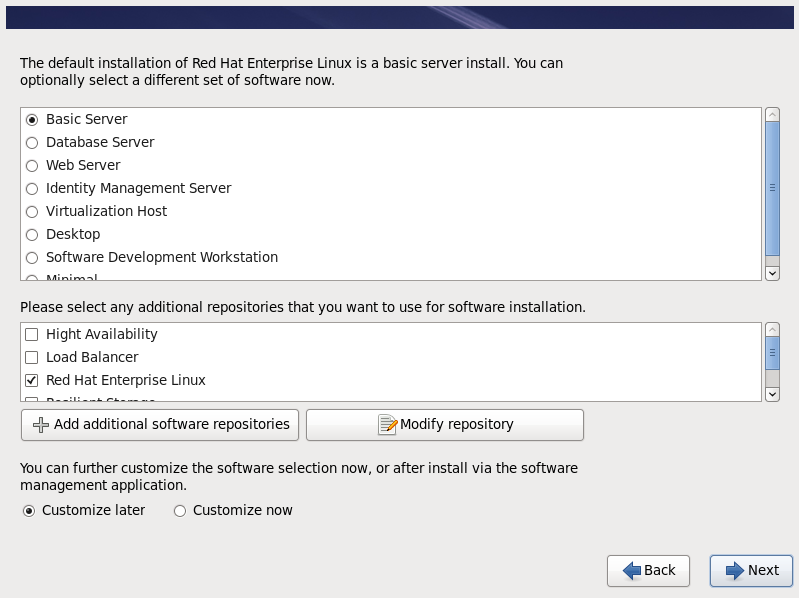This screenshot has width=799, height=598.
Task: Select the Desktop installation option
Action: tap(32, 234)
